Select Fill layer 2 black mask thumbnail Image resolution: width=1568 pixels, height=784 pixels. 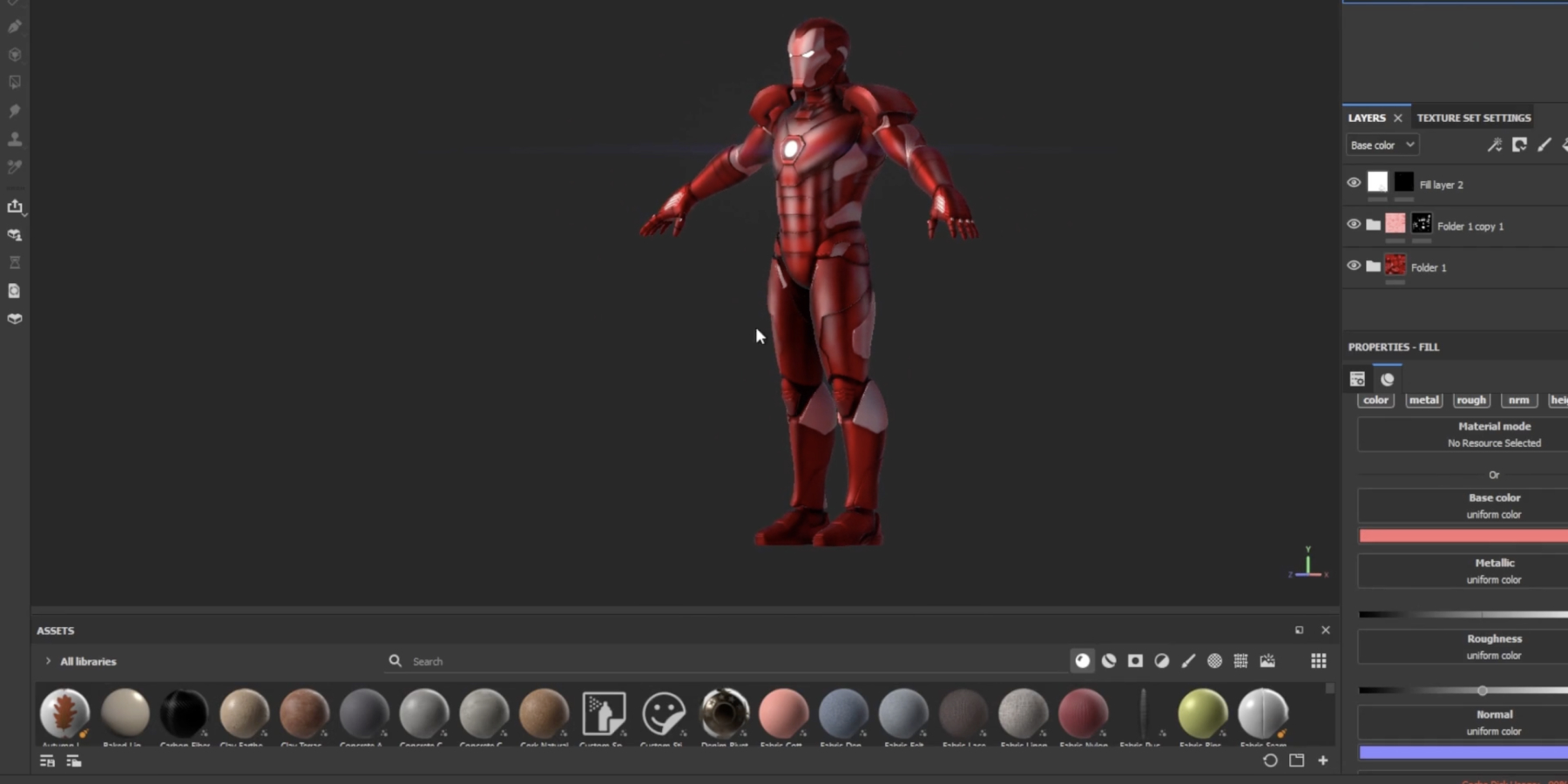(1403, 181)
